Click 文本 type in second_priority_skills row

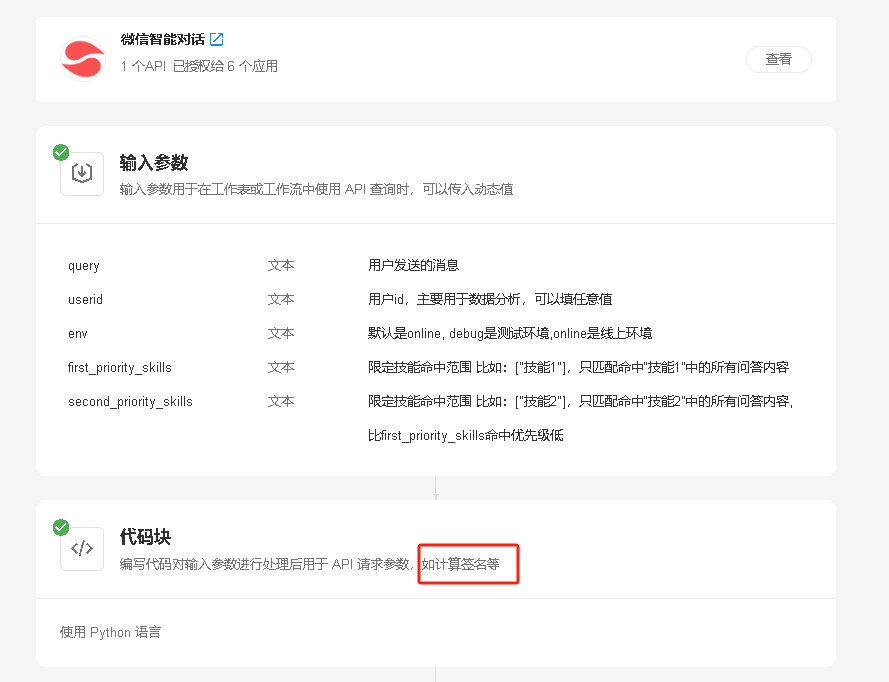(x=281, y=401)
